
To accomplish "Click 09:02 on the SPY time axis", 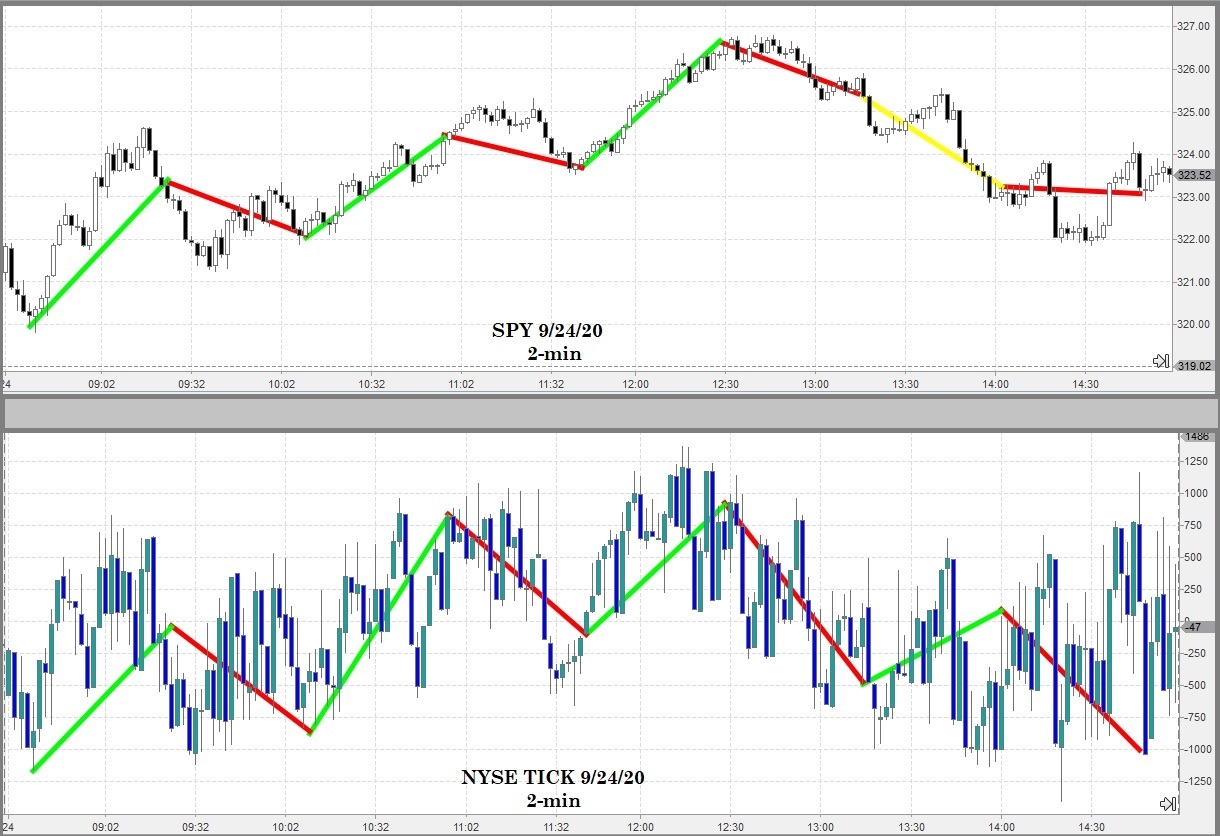I will coord(102,384).
